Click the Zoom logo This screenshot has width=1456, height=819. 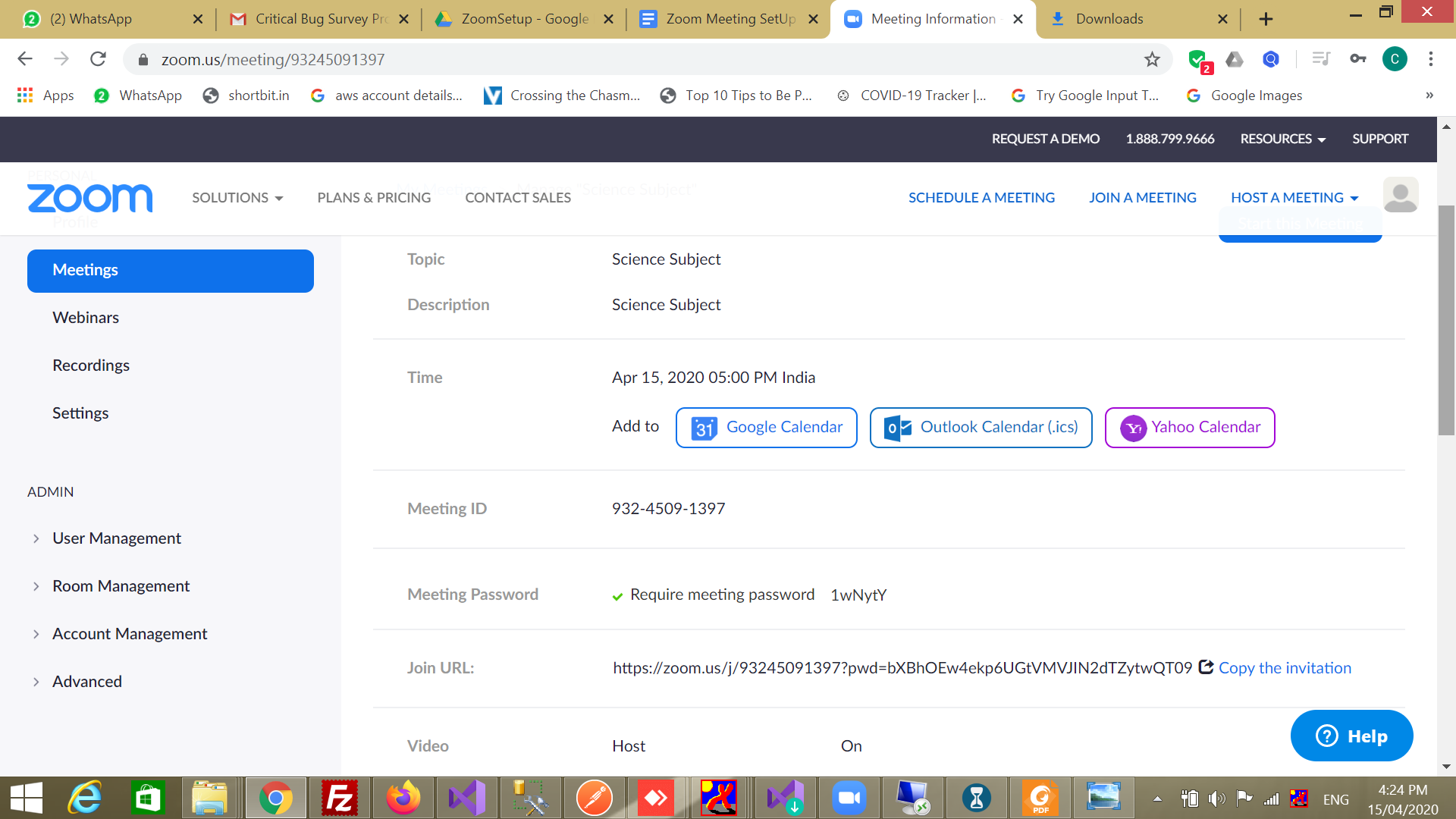[89, 198]
